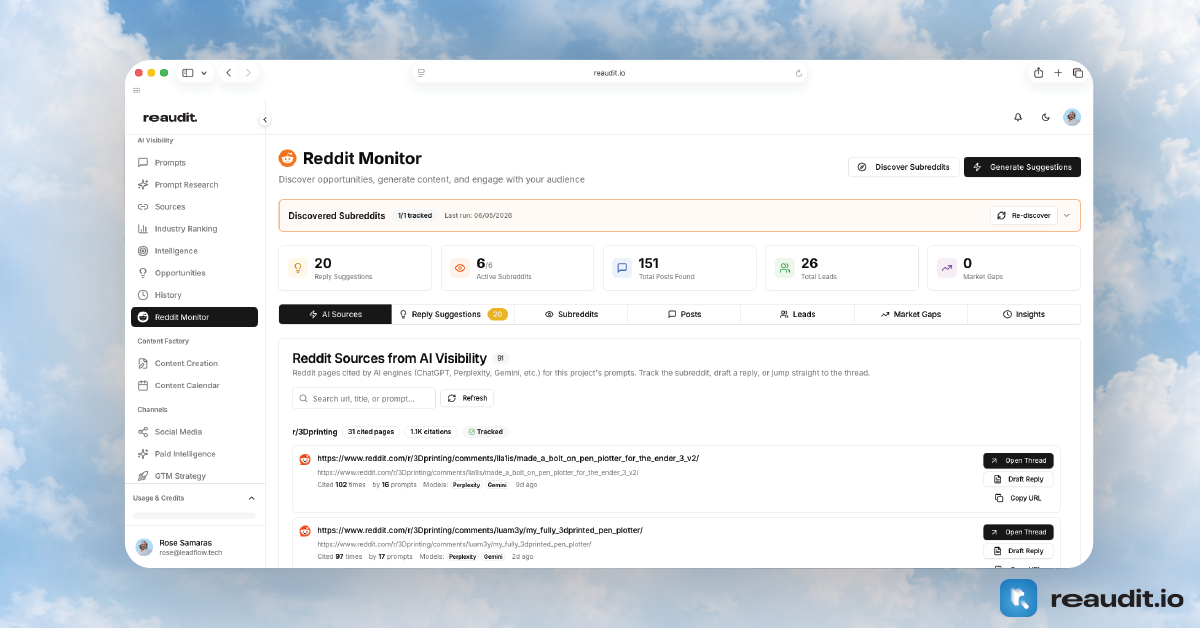Open the Market Gaps tab
This screenshot has width=1200, height=628.
point(911,314)
